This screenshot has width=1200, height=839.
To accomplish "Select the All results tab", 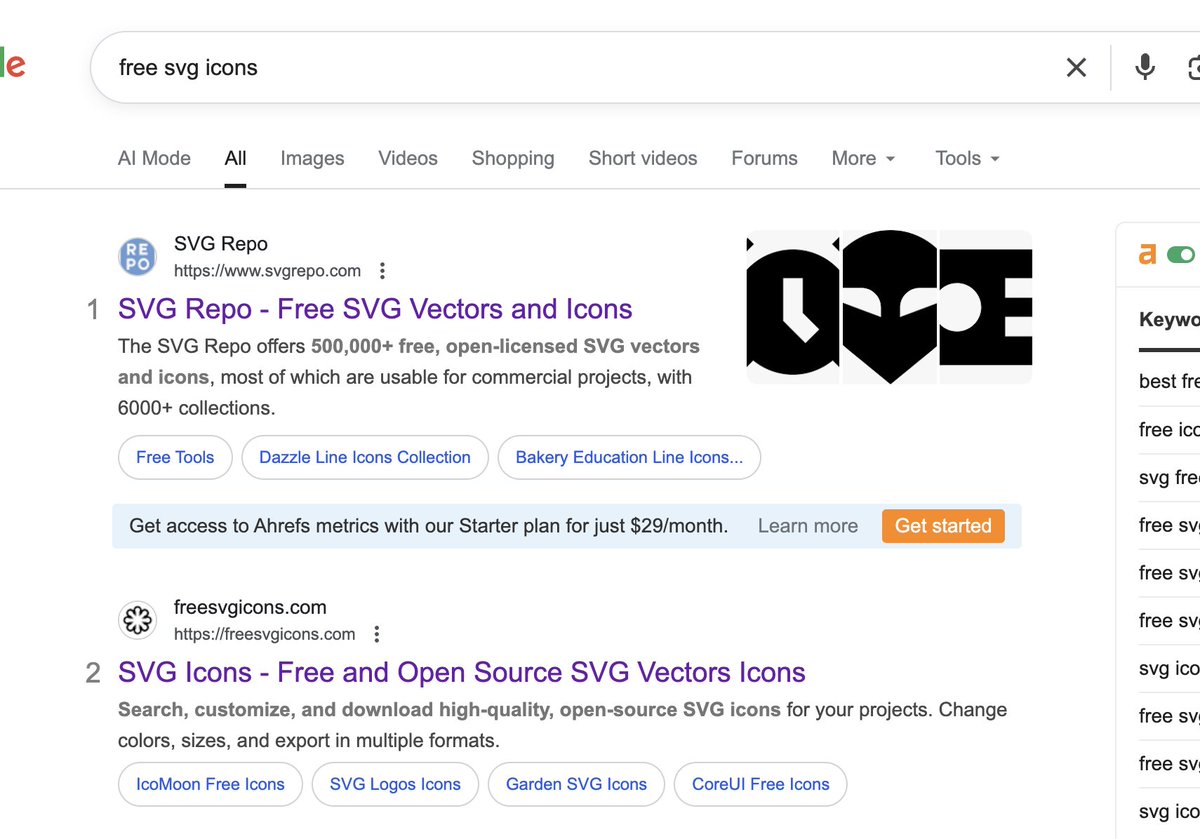I will coord(235,158).
